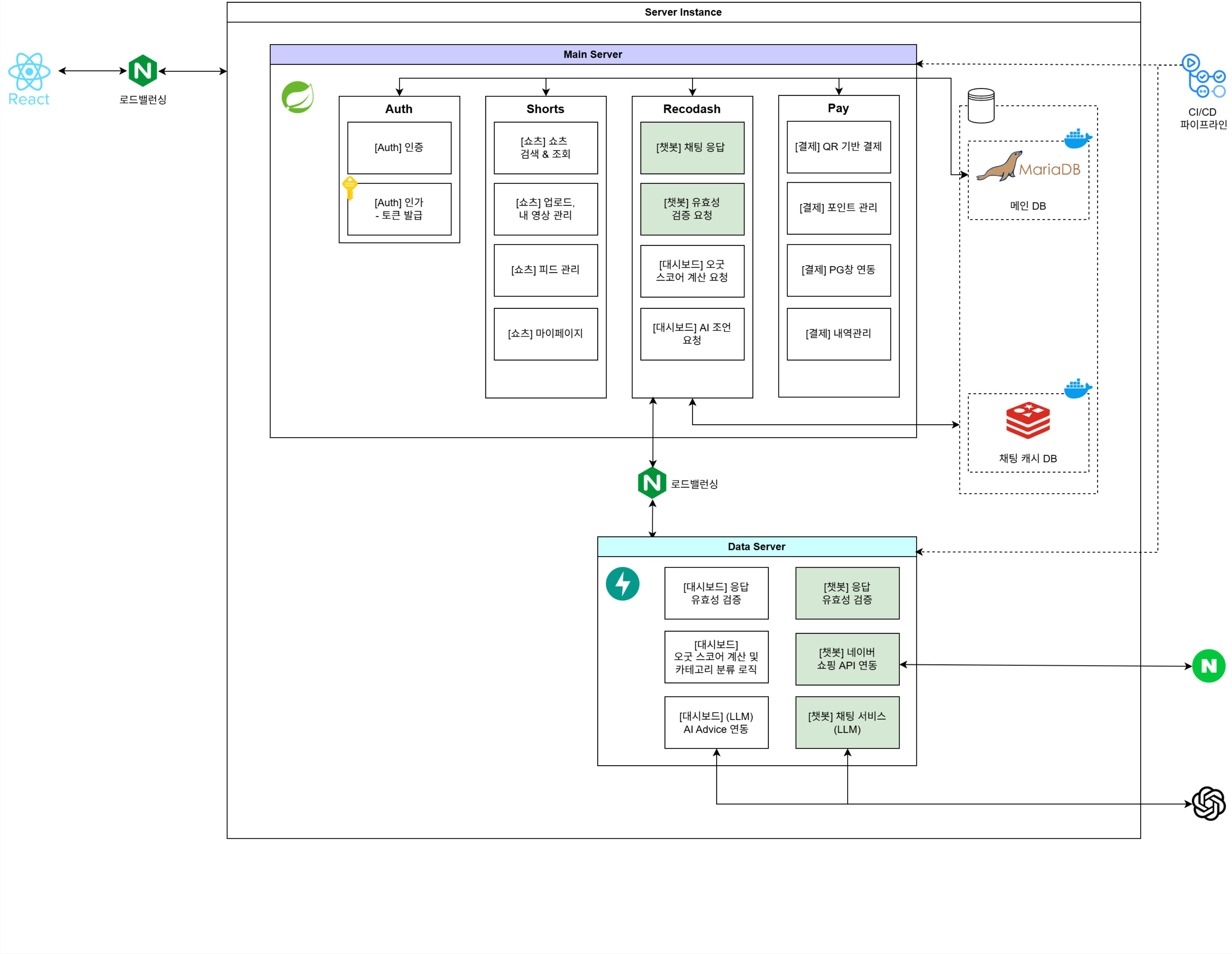
Task: Click the Data Server title bar
Action: point(756,547)
